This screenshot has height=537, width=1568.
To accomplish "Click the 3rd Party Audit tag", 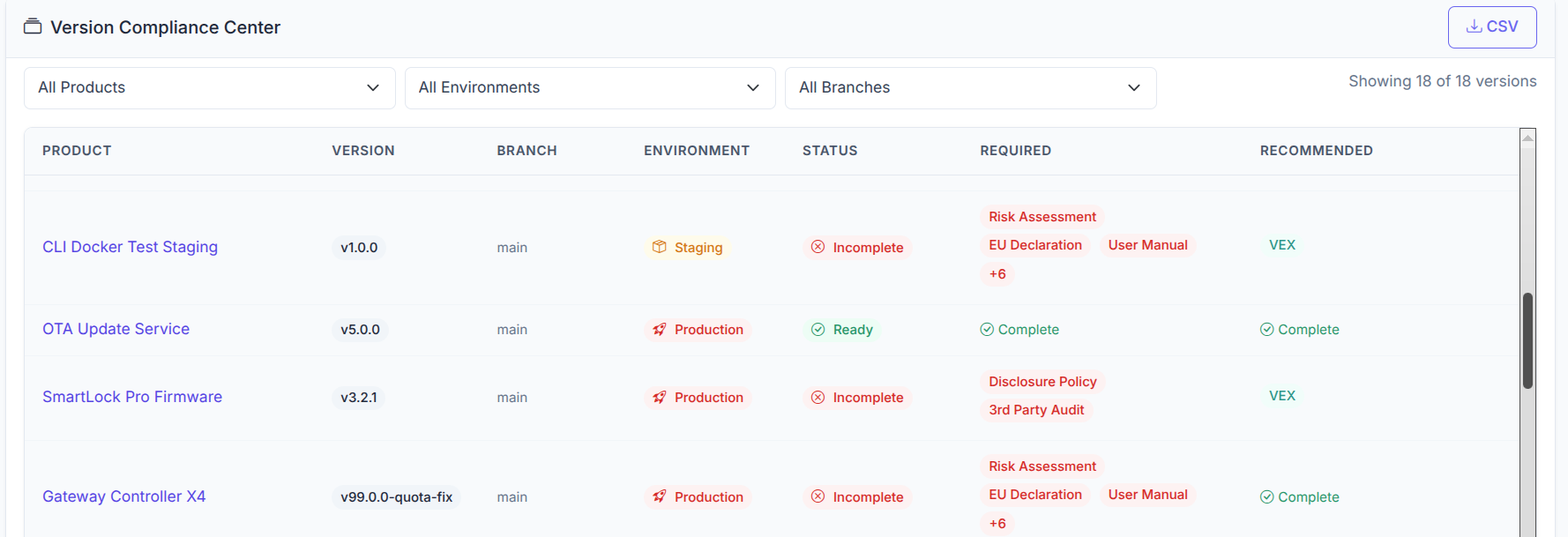I will pyautogui.click(x=1036, y=409).
